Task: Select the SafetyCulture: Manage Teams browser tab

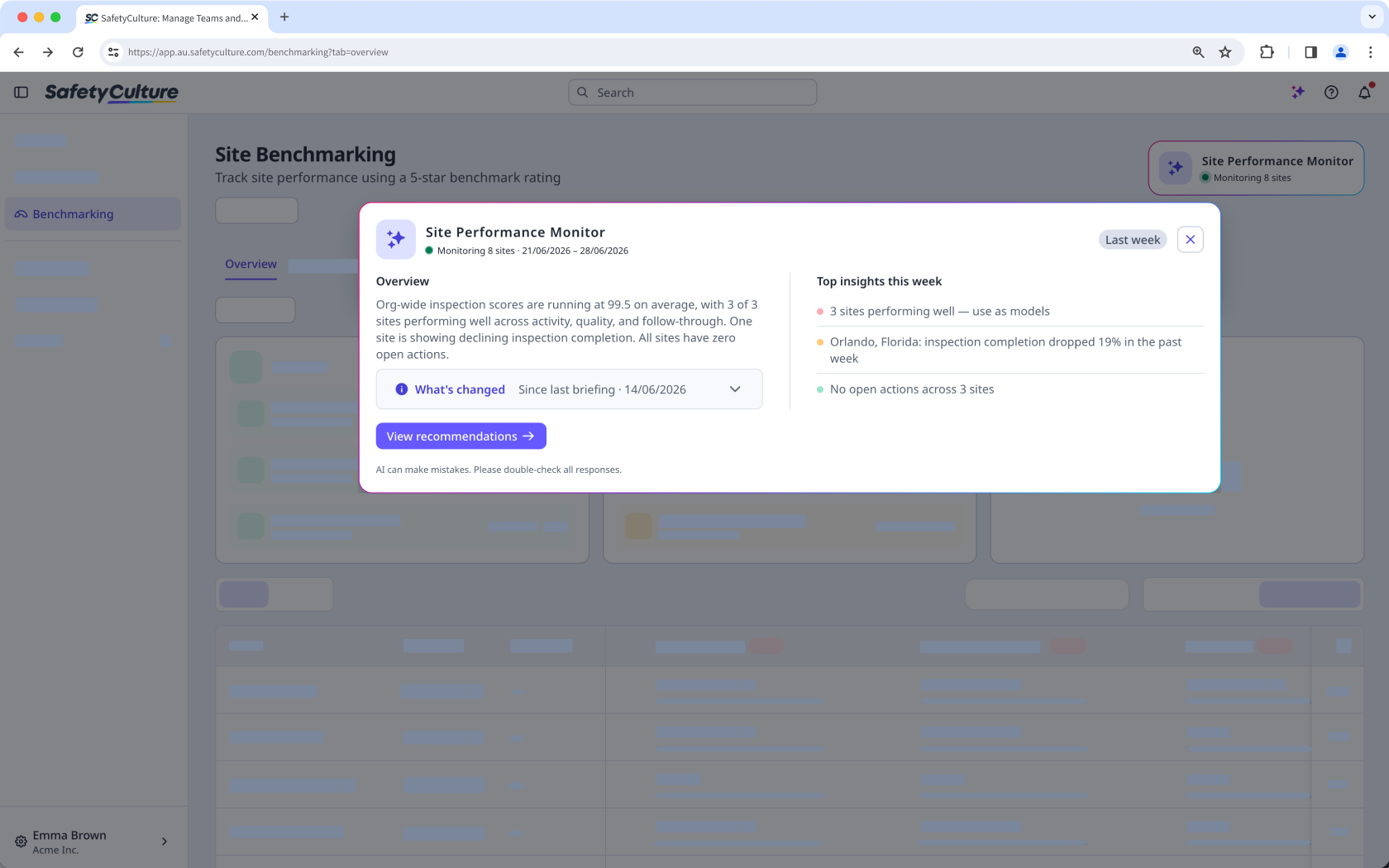Action: click(x=171, y=17)
